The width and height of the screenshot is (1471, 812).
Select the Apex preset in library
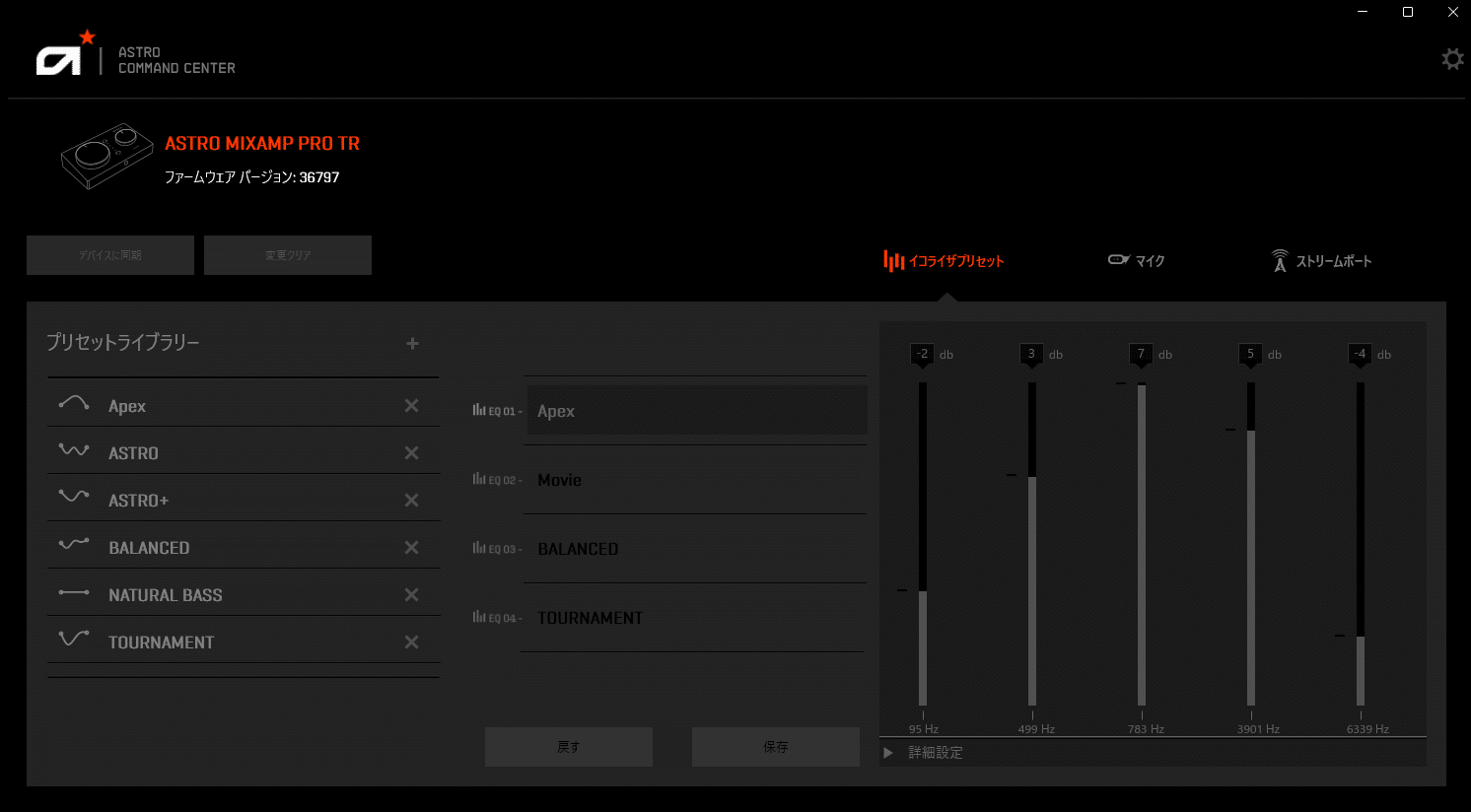243,405
